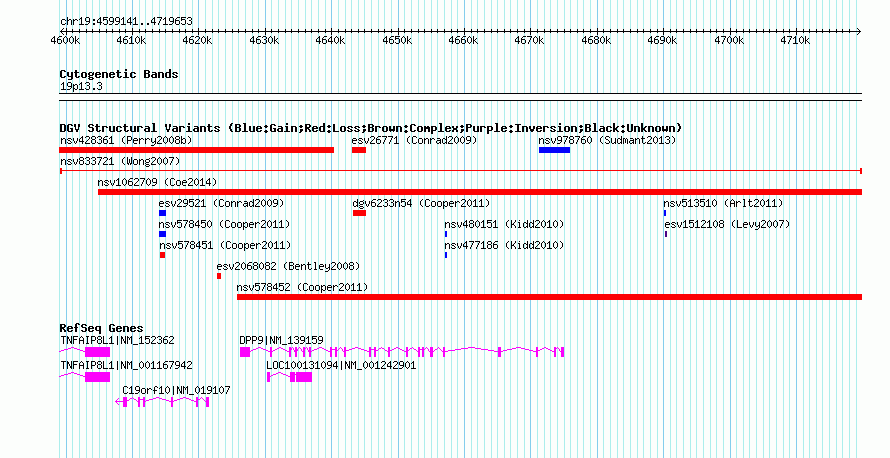Open the esv29521 (Conrad2009) variant label
The width and height of the screenshot is (890, 458).
pos(221,203)
